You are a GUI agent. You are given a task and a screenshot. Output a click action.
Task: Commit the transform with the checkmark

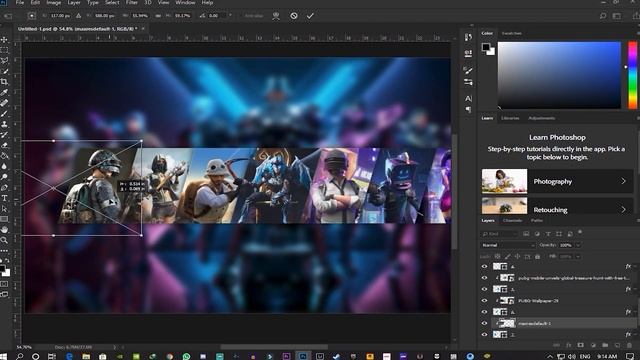[x=310, y=16]
